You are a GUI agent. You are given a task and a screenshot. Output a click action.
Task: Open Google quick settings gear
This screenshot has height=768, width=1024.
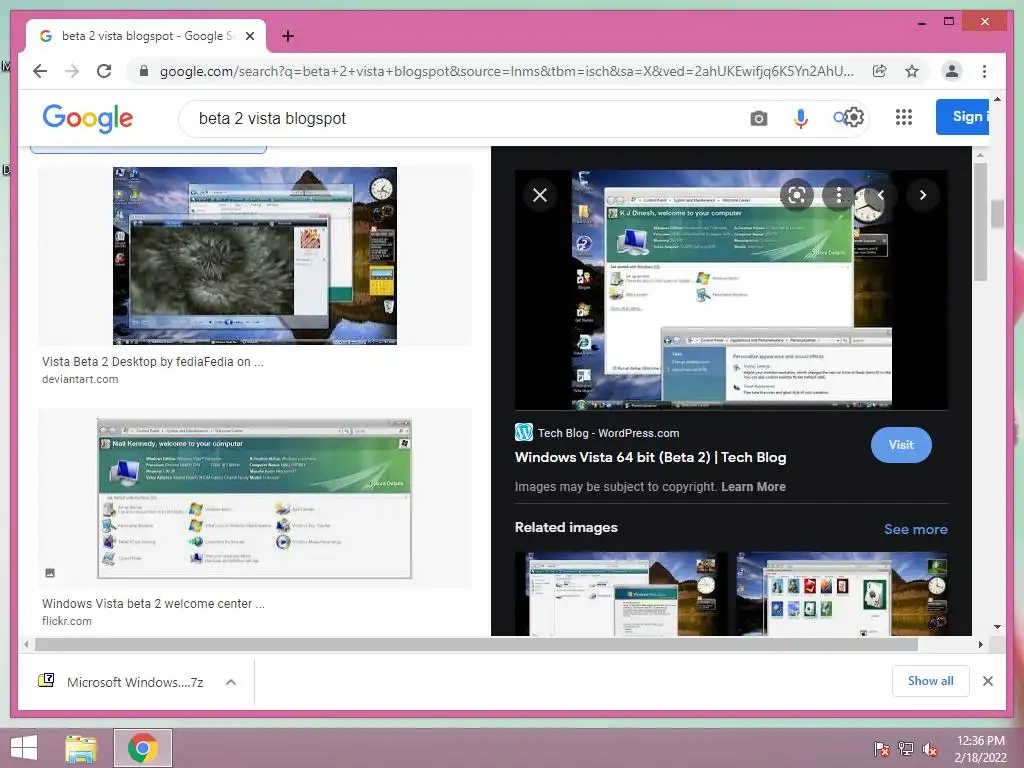click(853, 118)
